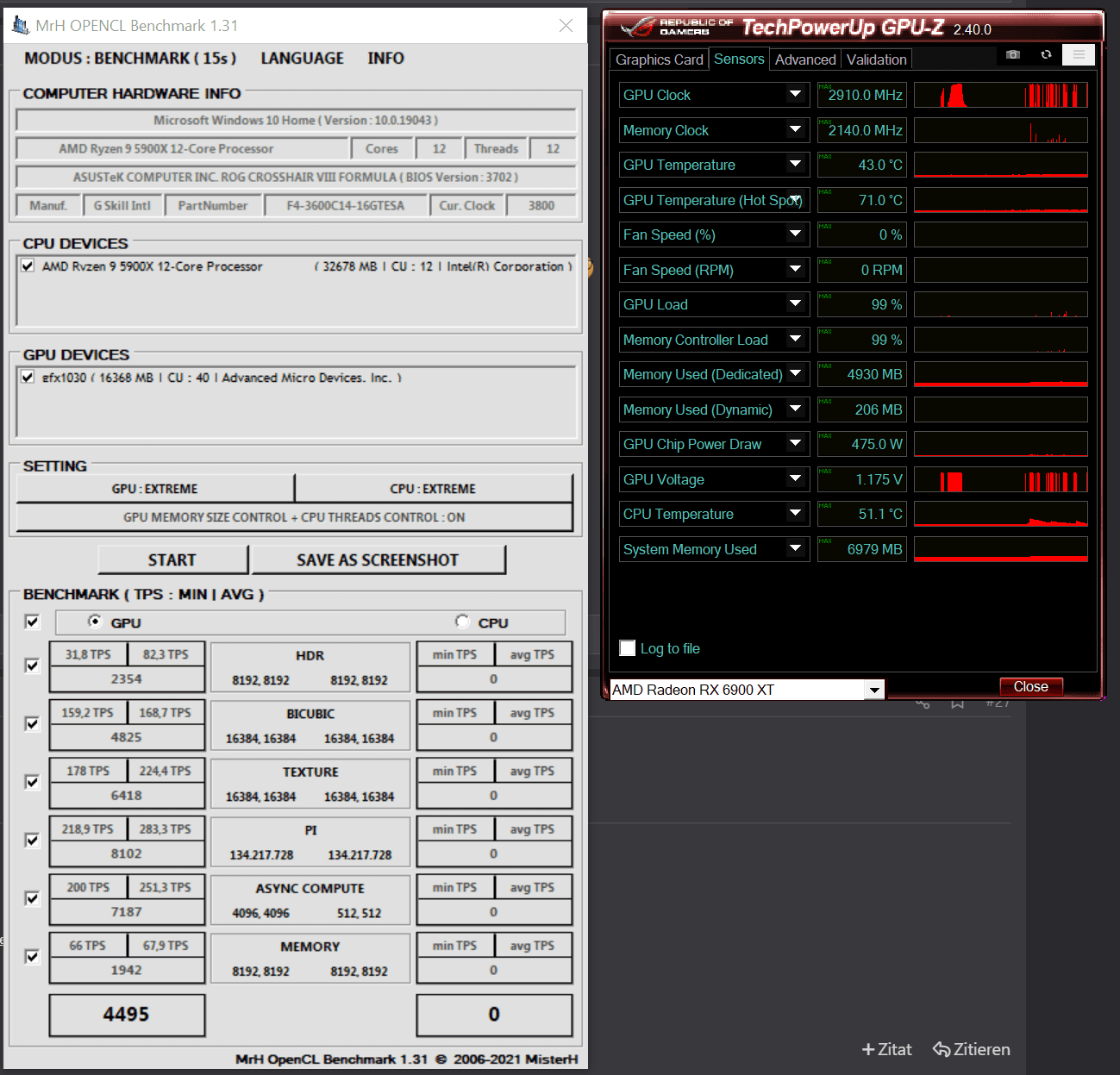This screenshot has height=1075, width=1120.
Task: Click GPU MEMORY SIZE CONTROL setting button
Action: tap(294, 517)
